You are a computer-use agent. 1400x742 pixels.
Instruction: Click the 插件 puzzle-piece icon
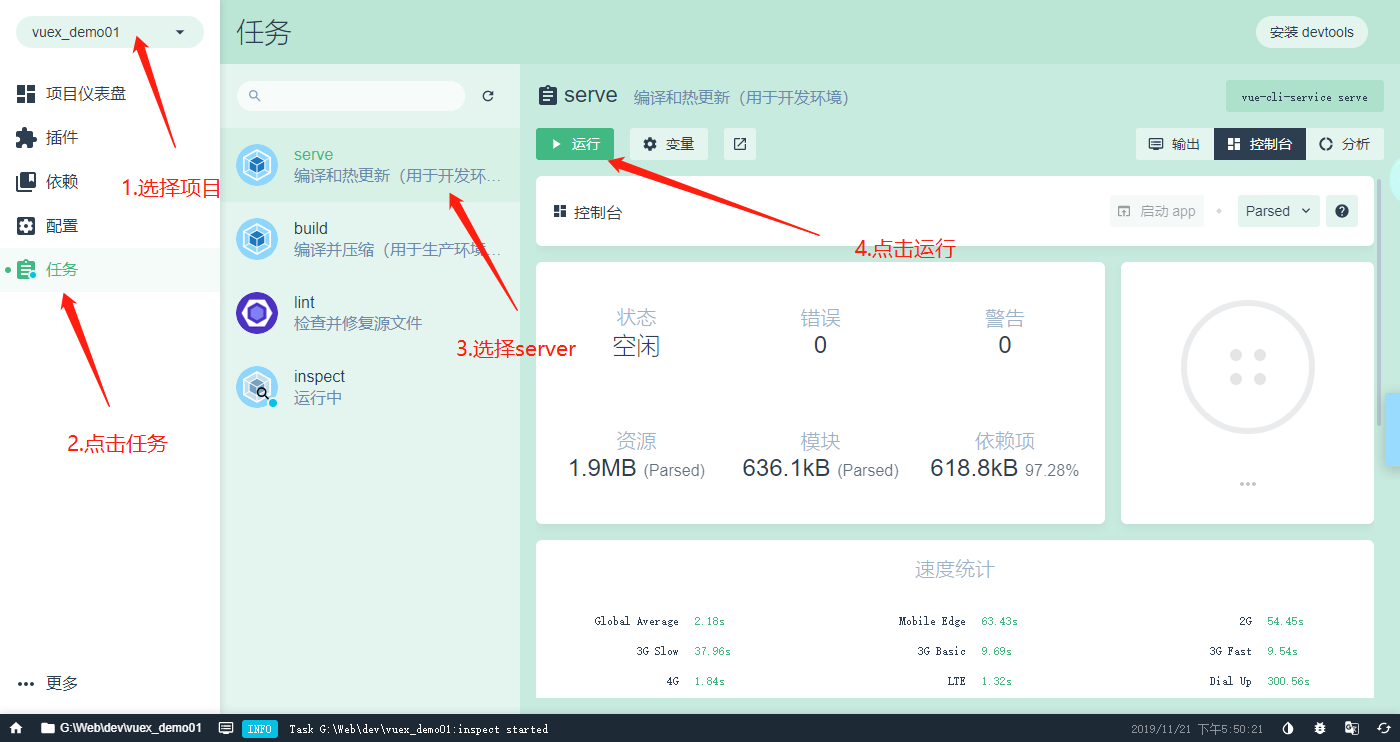[26, 138]
